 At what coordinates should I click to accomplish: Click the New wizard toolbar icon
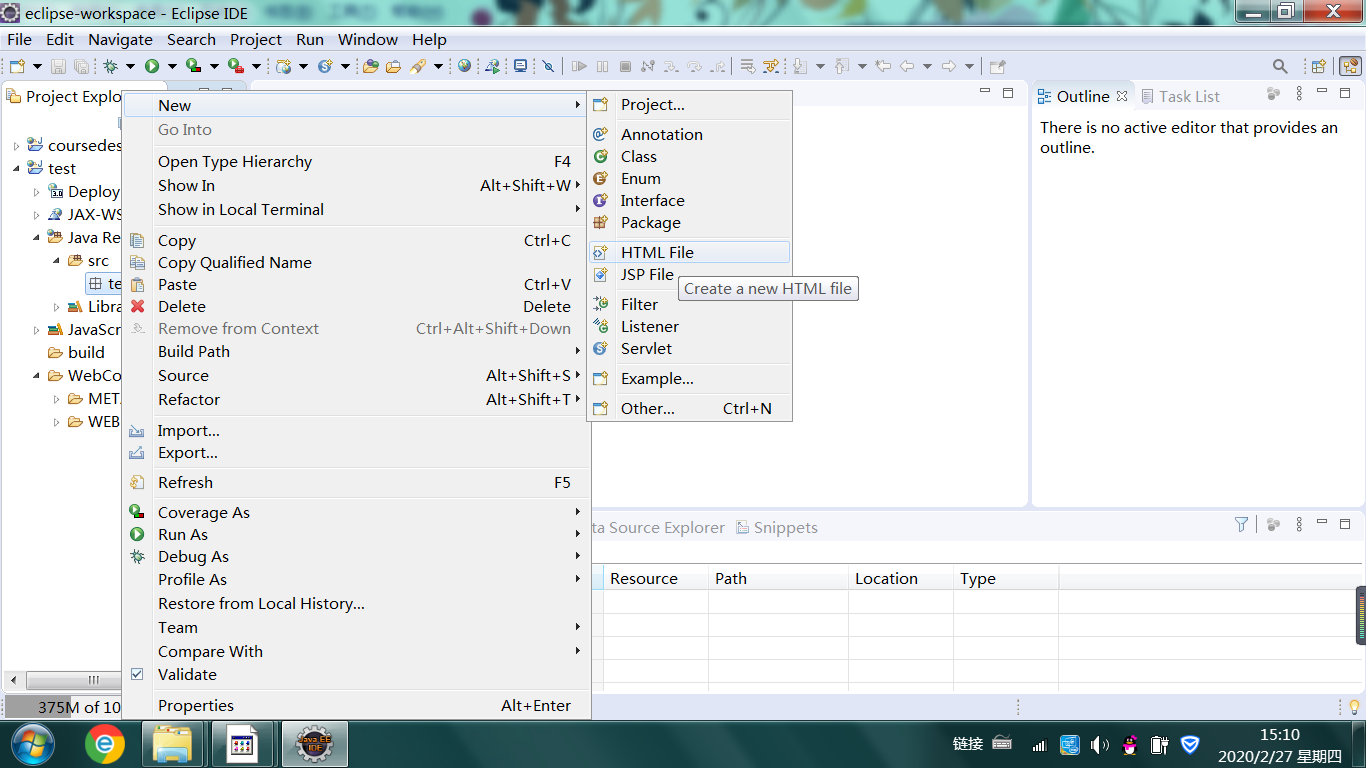click(16, 67)
